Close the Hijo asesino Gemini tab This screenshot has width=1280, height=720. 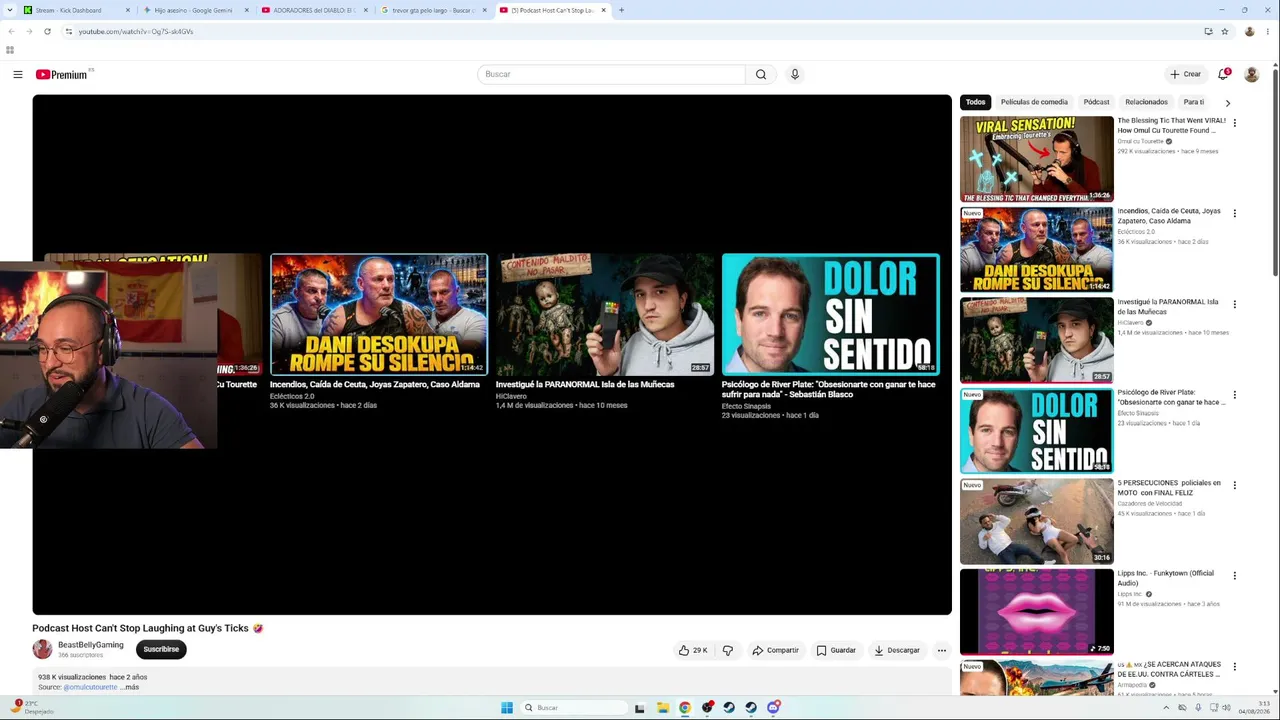click(247, 10)
